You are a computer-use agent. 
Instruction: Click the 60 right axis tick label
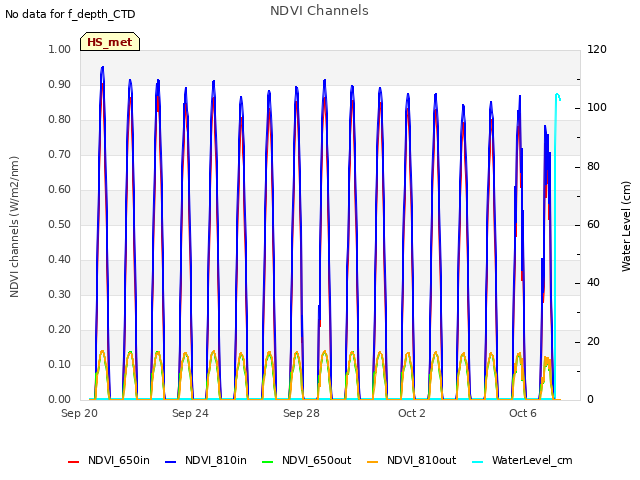pyautogui.click(x=593, y=224)
